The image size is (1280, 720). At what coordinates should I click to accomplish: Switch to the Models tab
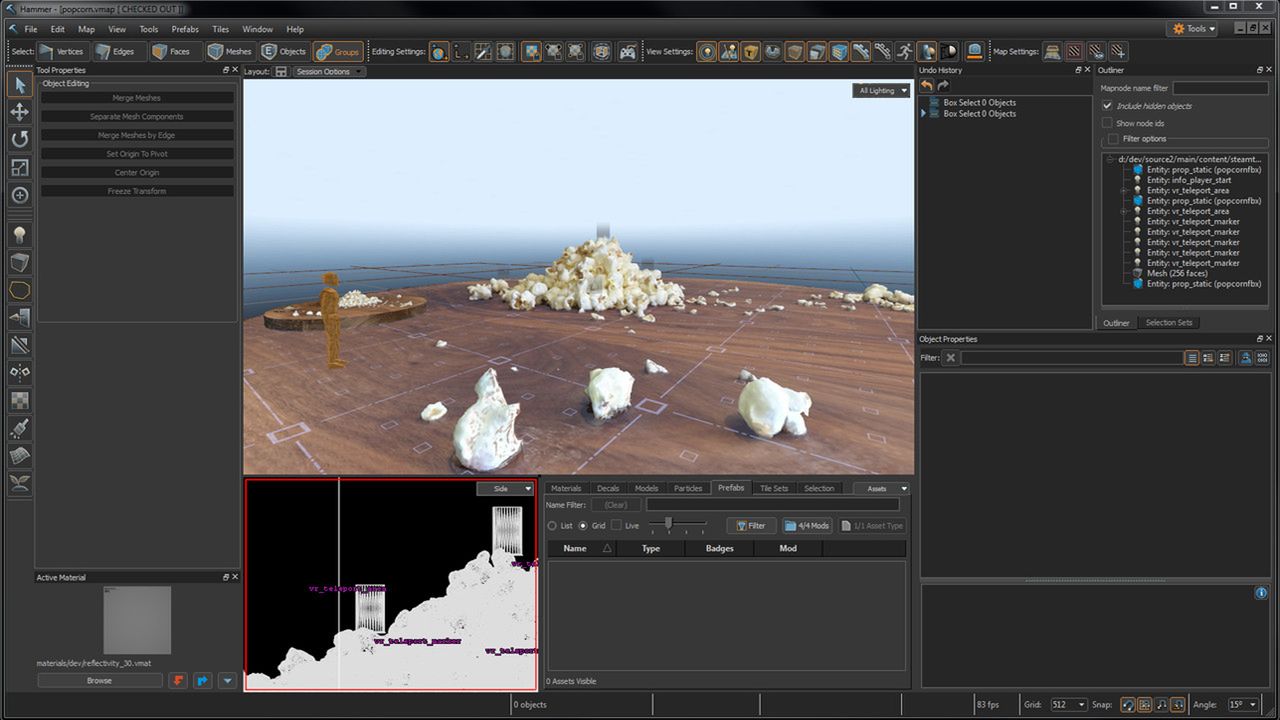tap(646, 488)
